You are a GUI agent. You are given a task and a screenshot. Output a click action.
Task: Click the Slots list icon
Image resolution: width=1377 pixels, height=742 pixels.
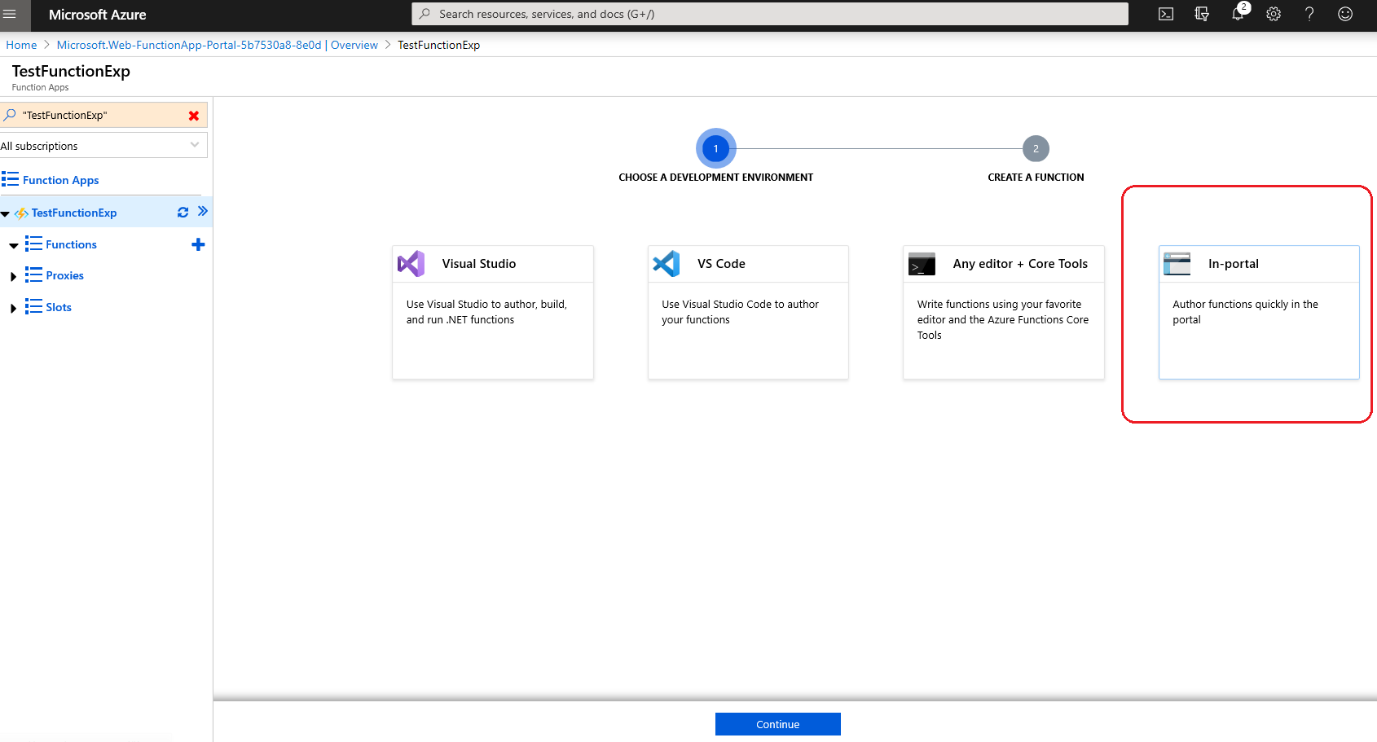(x=33, y=307)
